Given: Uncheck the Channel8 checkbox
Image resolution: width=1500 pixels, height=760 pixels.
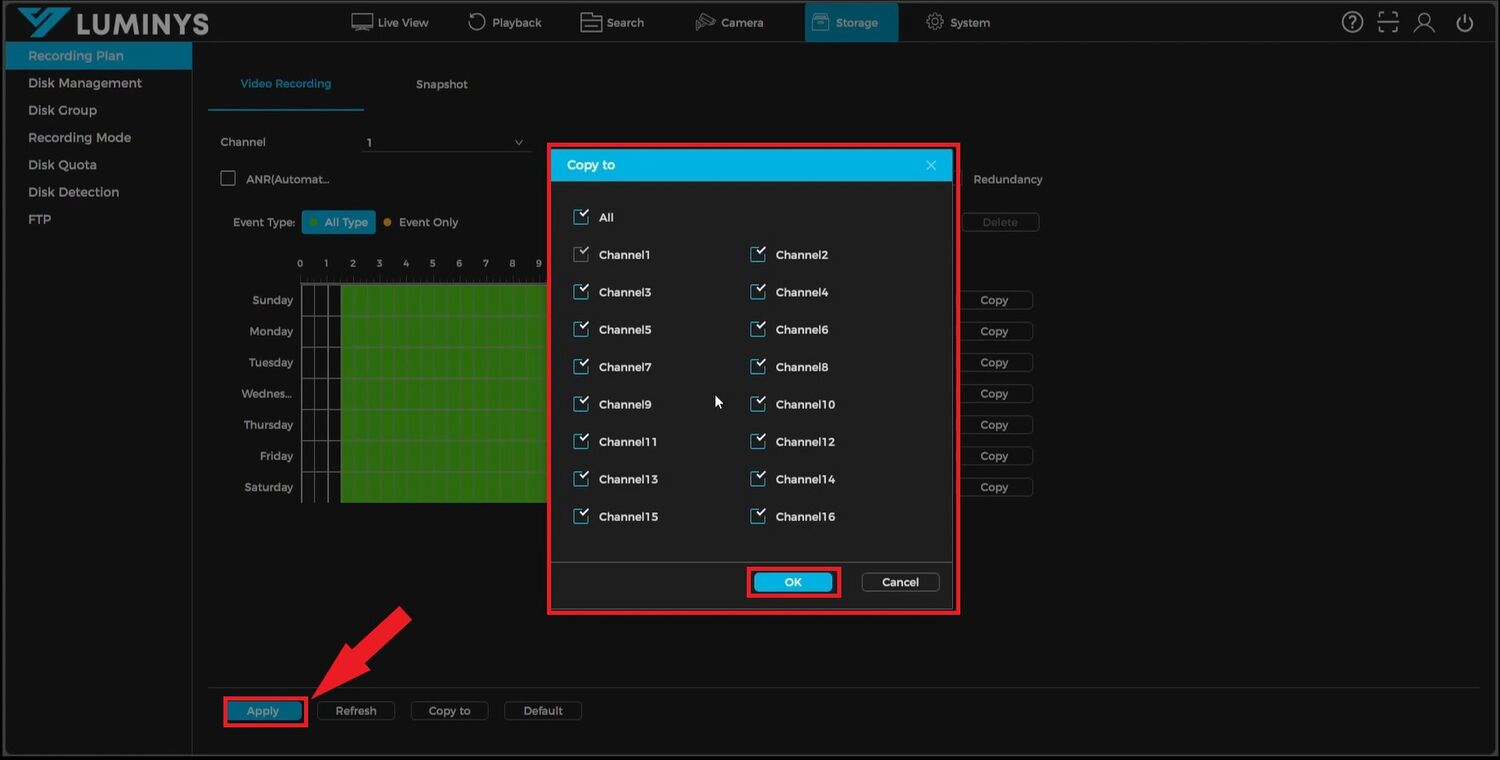Looking at the screenshot, I should pos(758,367).
